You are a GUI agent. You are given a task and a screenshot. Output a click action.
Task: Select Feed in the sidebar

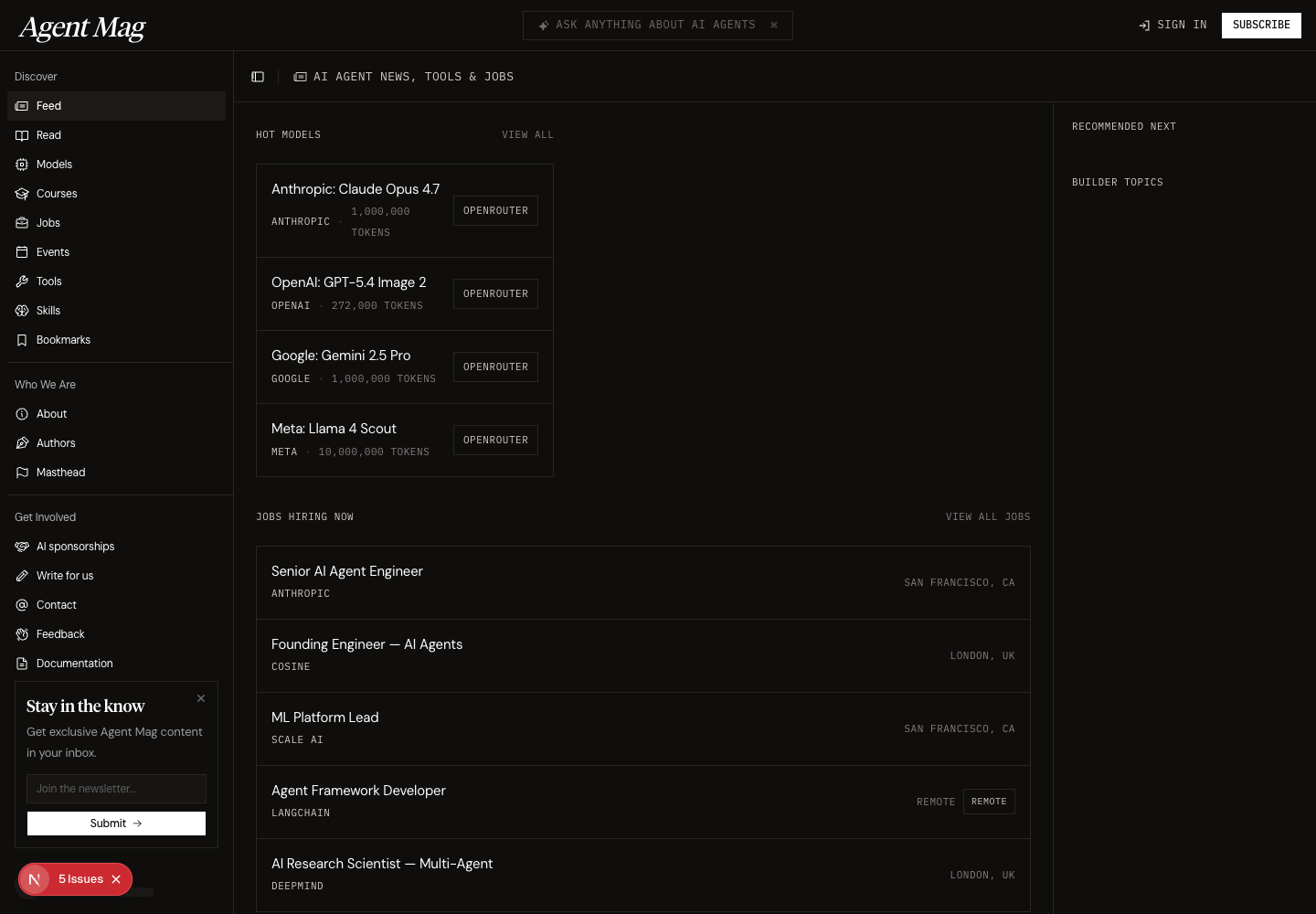point(49,106)
